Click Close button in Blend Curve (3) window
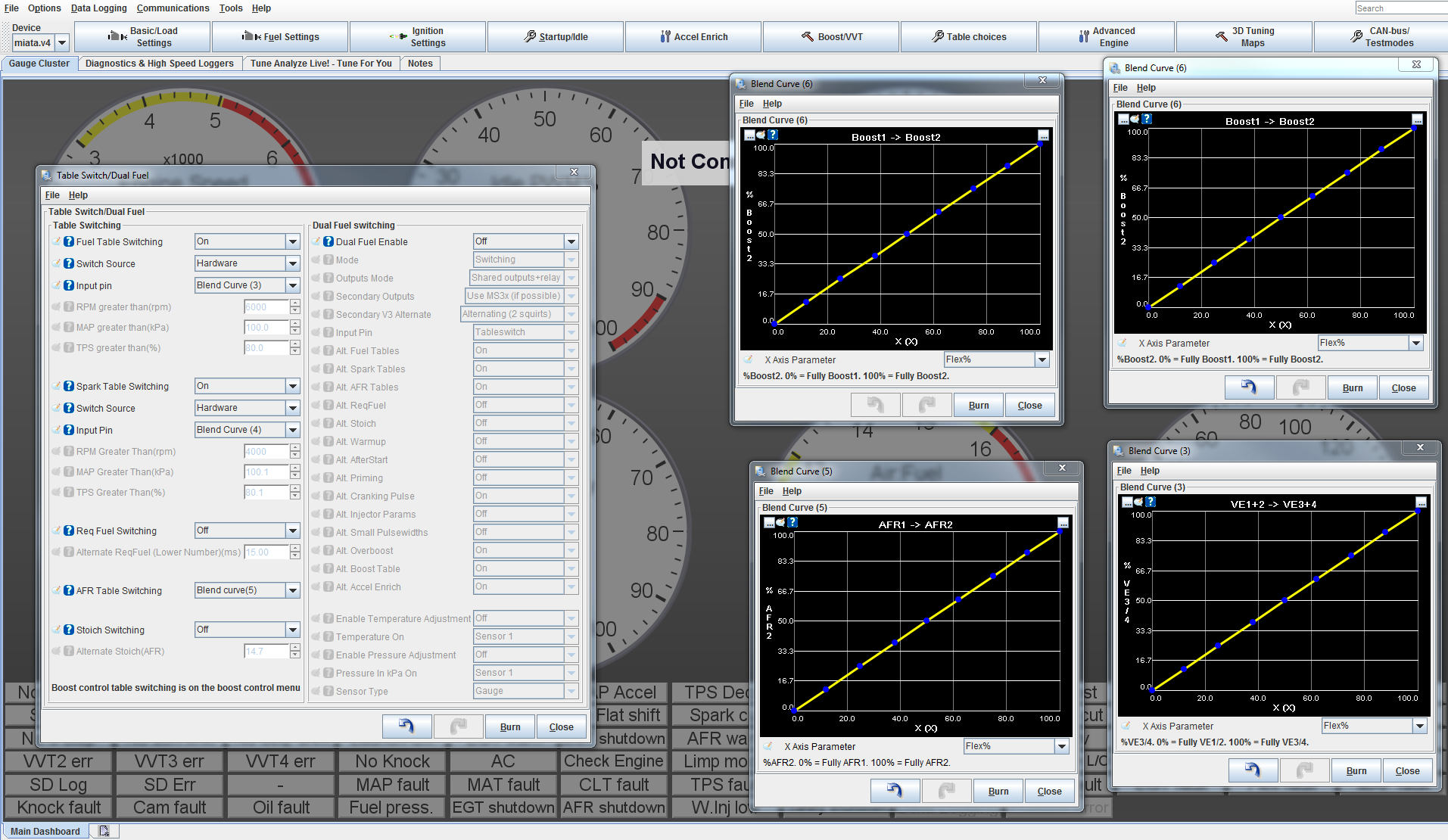1448x840 pixels. coord(1406,770)
